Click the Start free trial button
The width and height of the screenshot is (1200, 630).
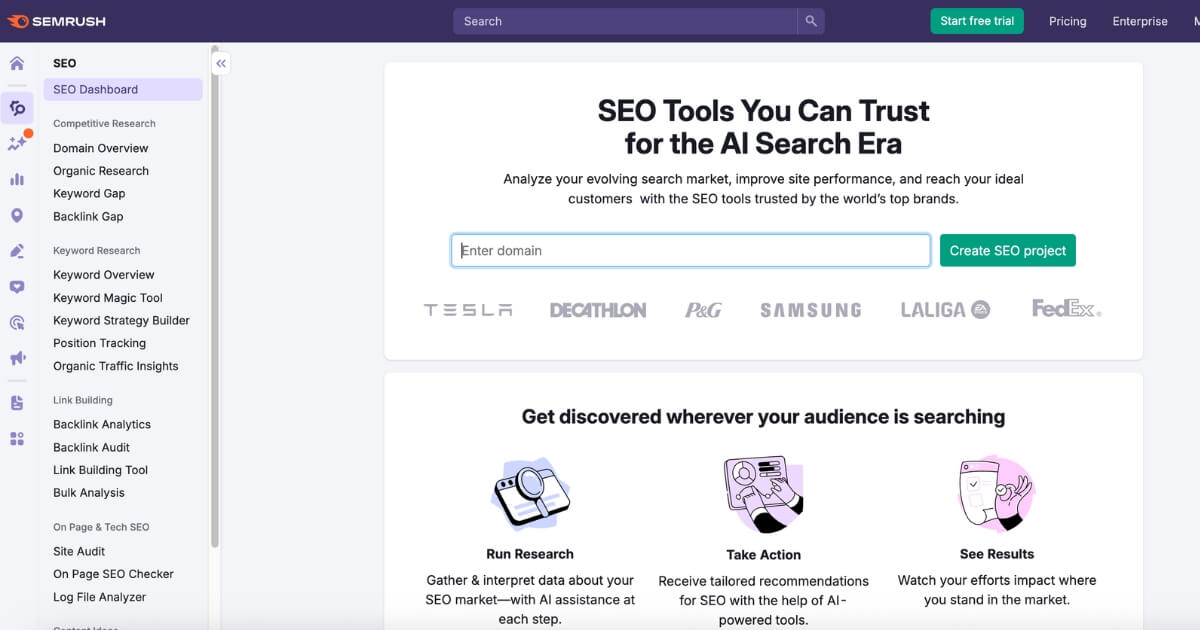point(977,21)
